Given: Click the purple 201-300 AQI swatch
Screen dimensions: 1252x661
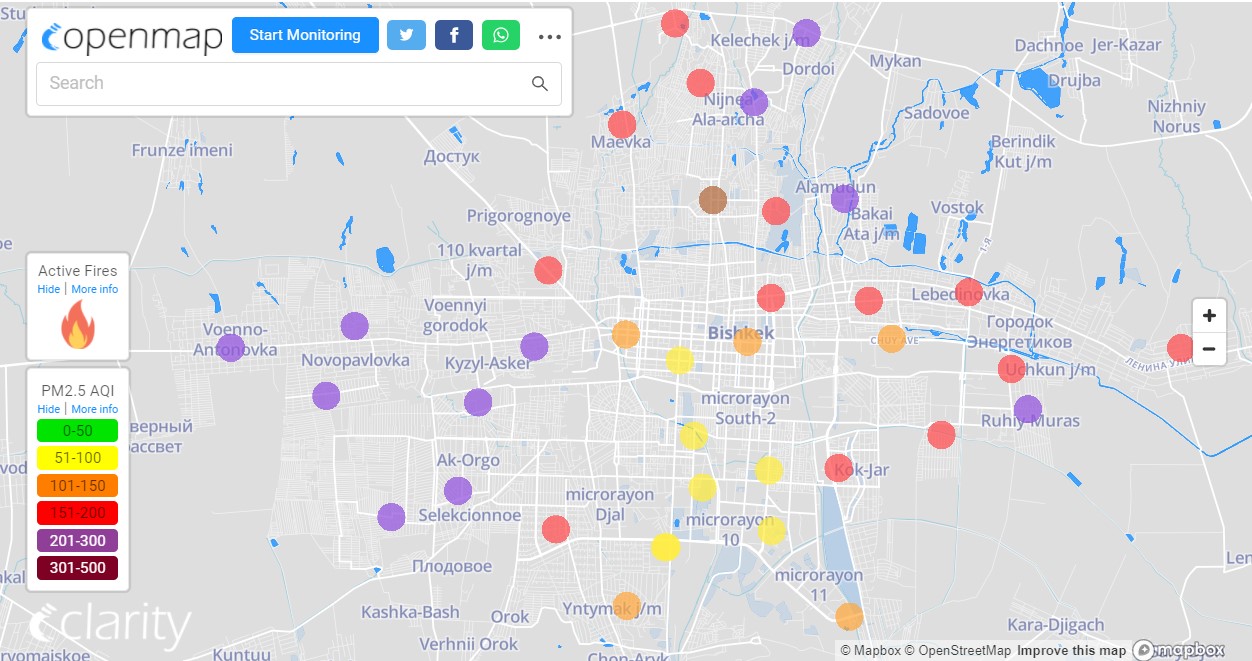Looking at the screenshot, I should pyautogui.click(x=77, y=541).
